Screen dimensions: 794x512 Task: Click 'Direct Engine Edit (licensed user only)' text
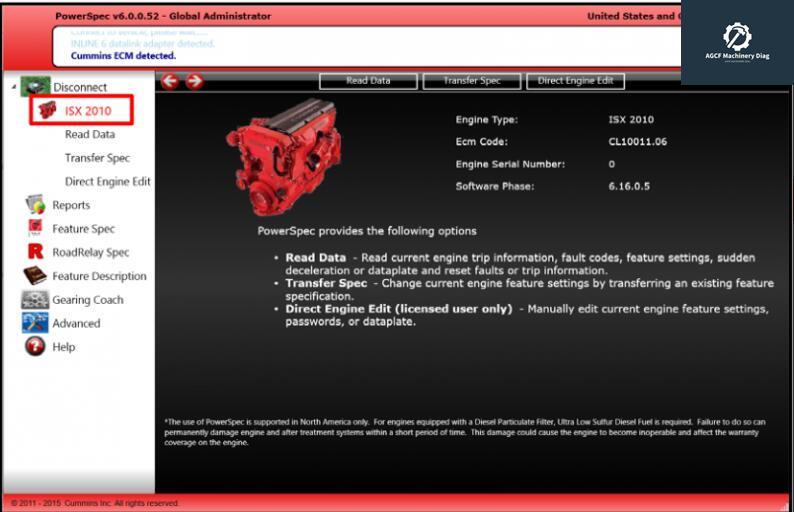click(399, 309)
